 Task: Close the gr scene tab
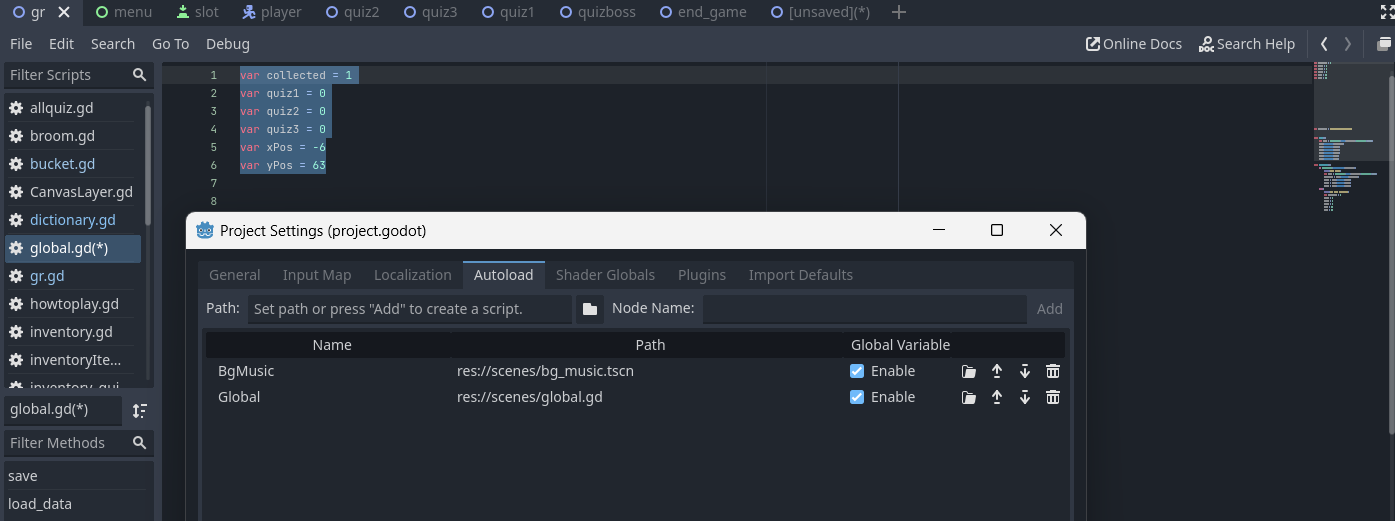(x=64, y=13)
